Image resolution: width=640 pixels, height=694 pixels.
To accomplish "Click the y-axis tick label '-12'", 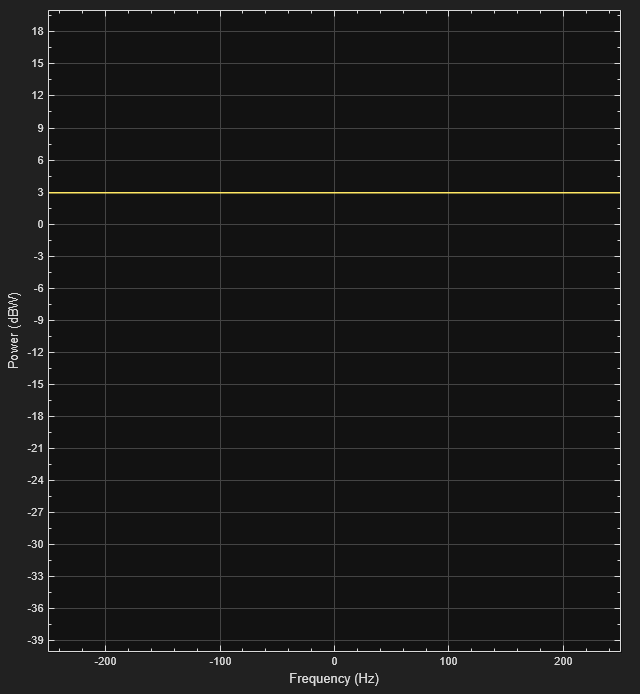I will click(36, 353).
